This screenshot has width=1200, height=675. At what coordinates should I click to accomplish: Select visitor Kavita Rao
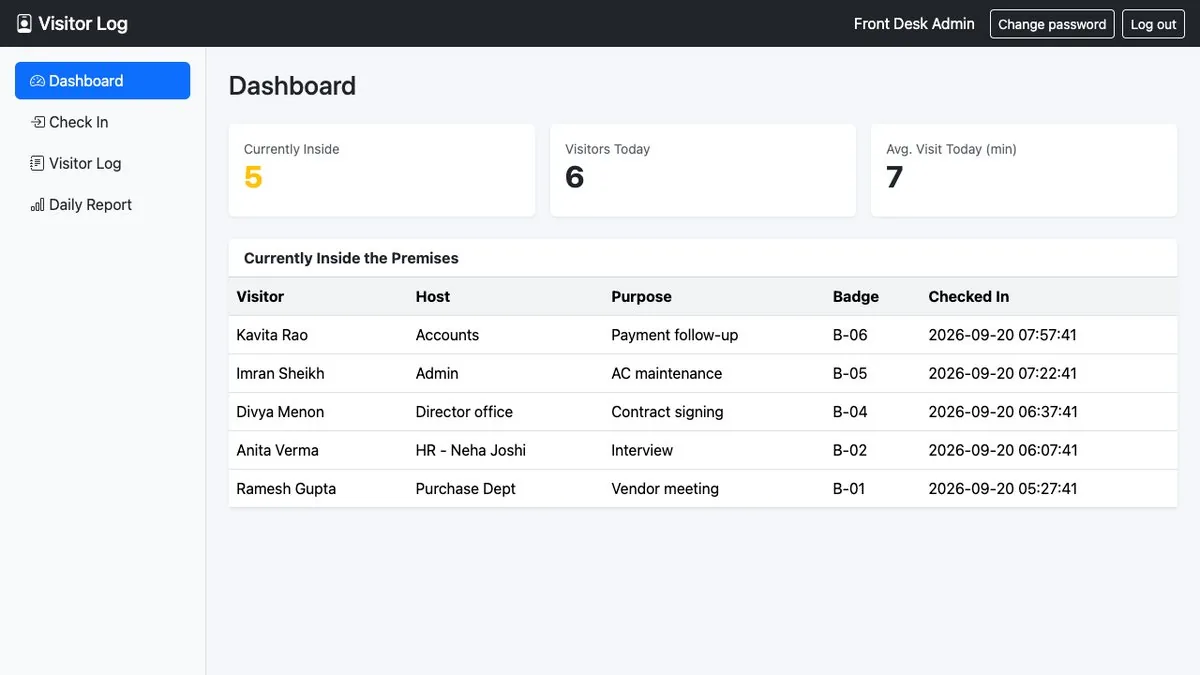click(x=272, y=335)
